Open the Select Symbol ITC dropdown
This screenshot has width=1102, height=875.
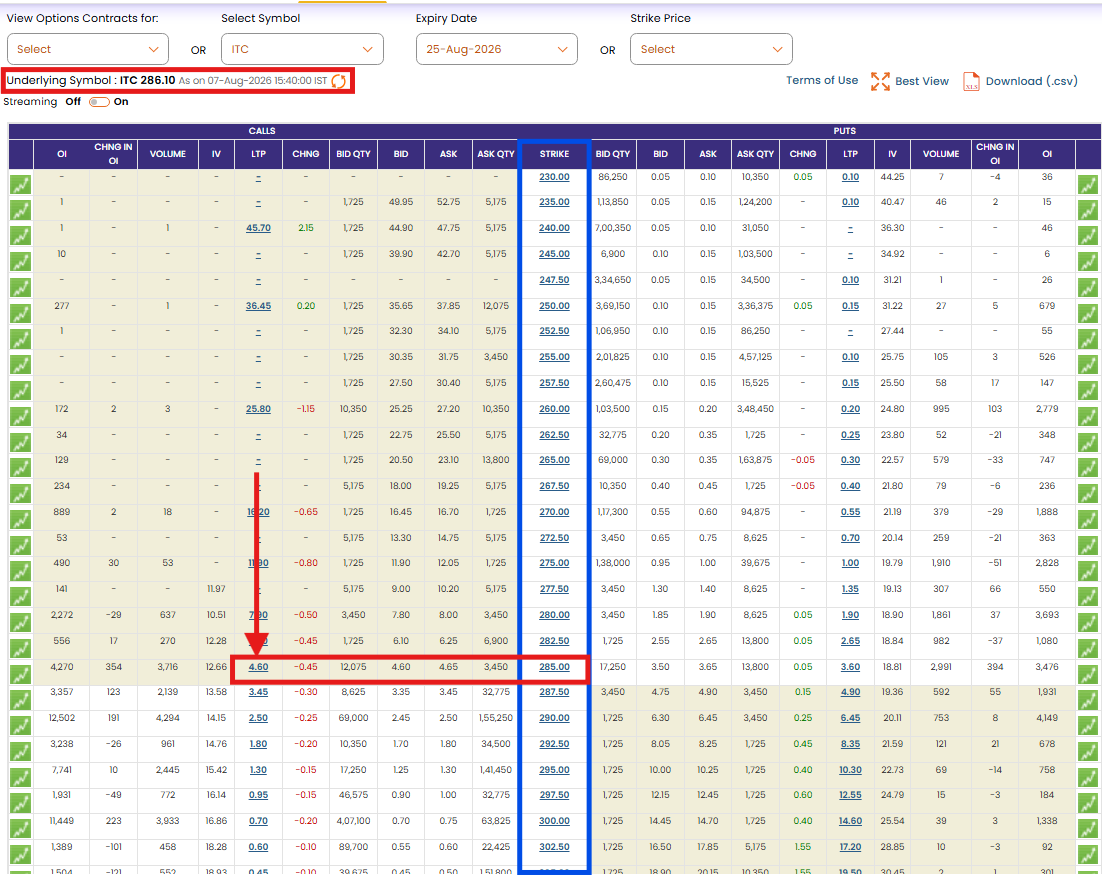click(x=302, y=49)
